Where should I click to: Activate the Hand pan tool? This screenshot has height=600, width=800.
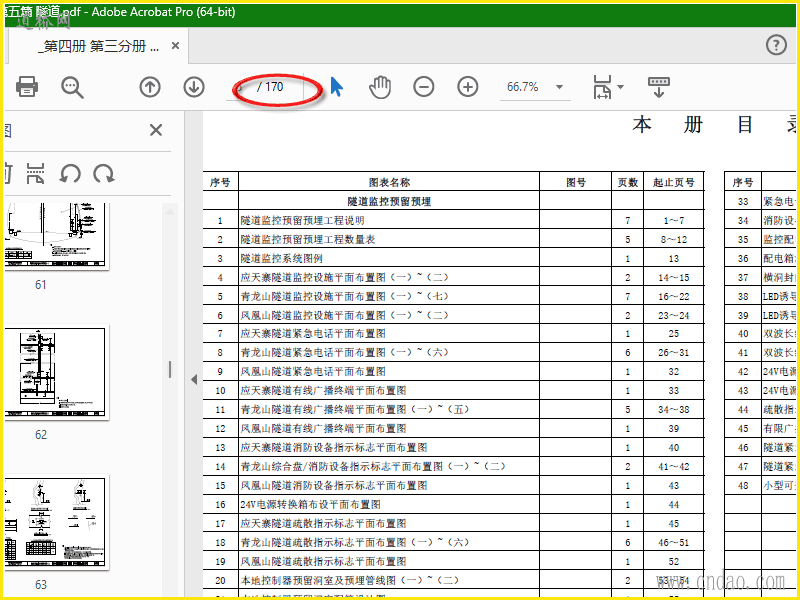point(380,87)
